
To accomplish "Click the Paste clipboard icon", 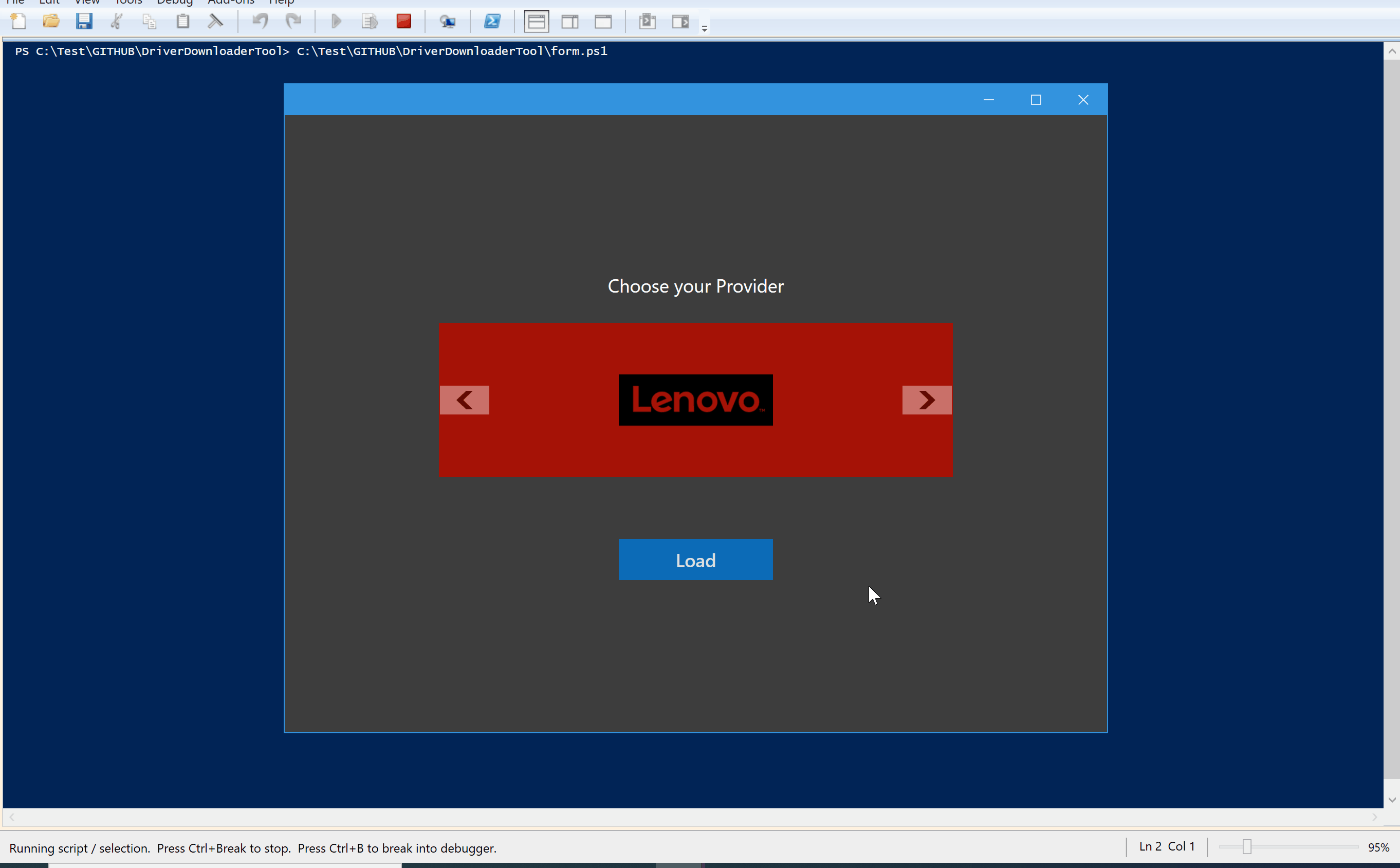I will coord(182,22).
